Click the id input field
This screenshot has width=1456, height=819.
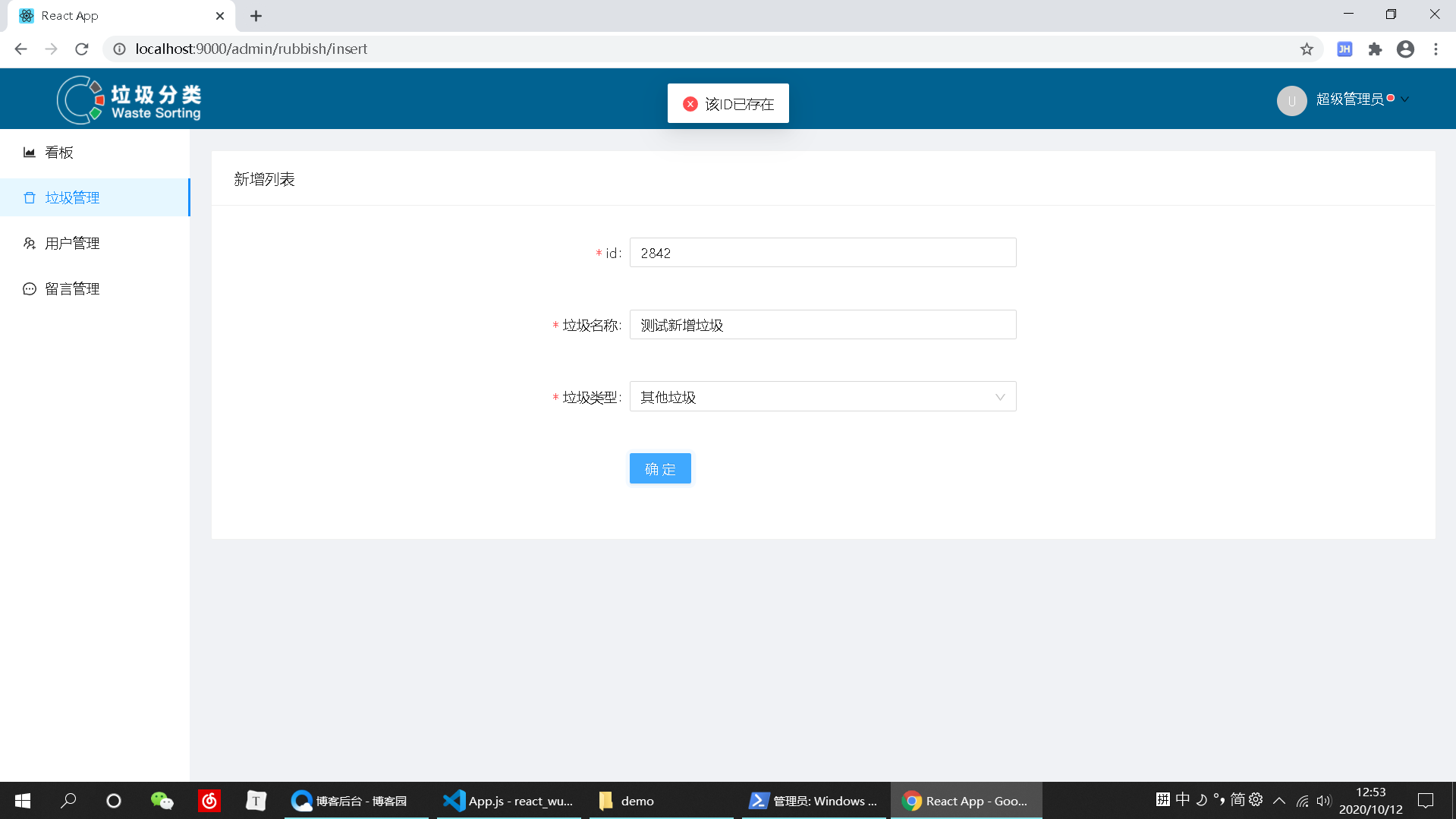click(822, 253)
